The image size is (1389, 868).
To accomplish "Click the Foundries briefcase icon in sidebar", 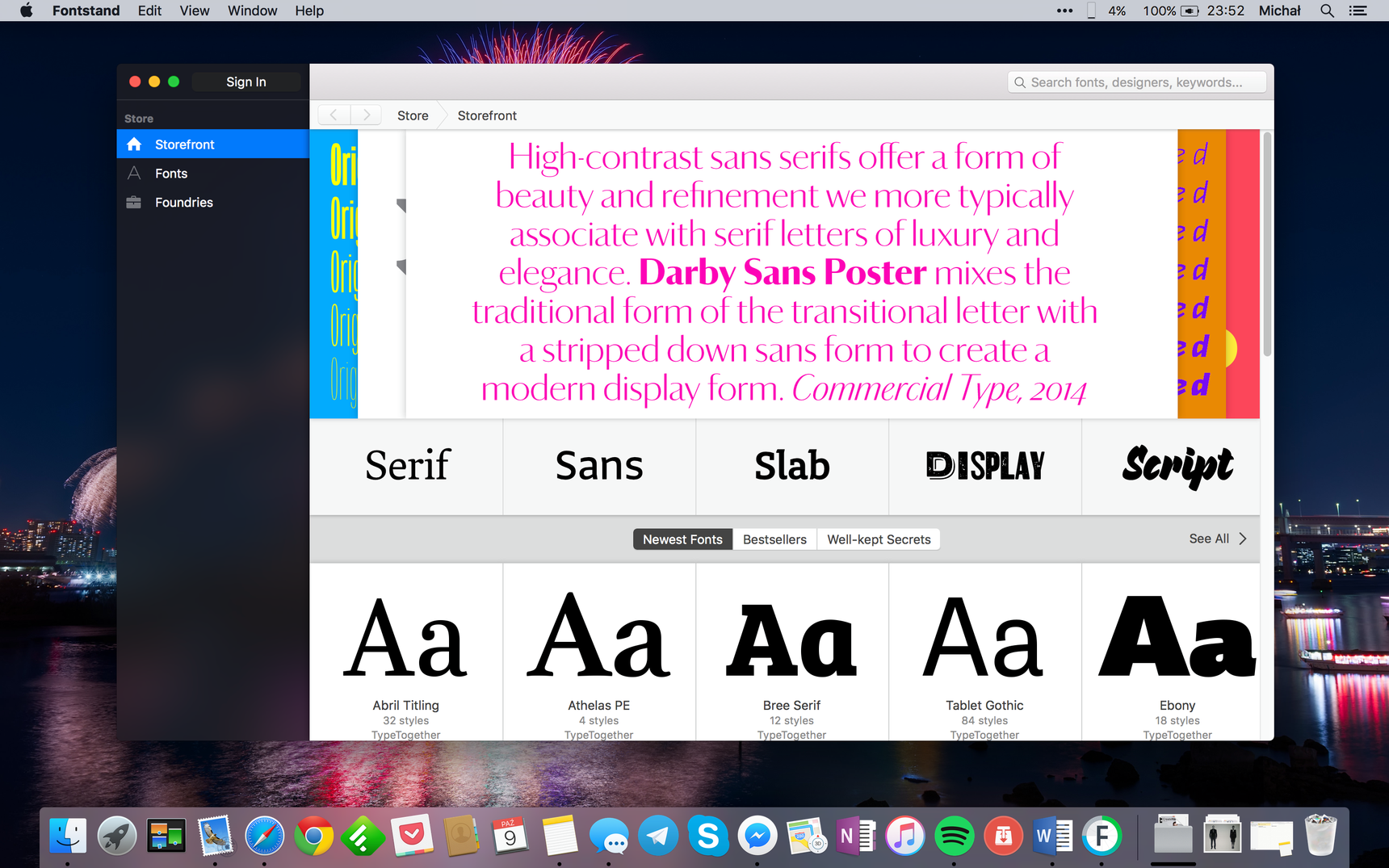I will [134, 203].
